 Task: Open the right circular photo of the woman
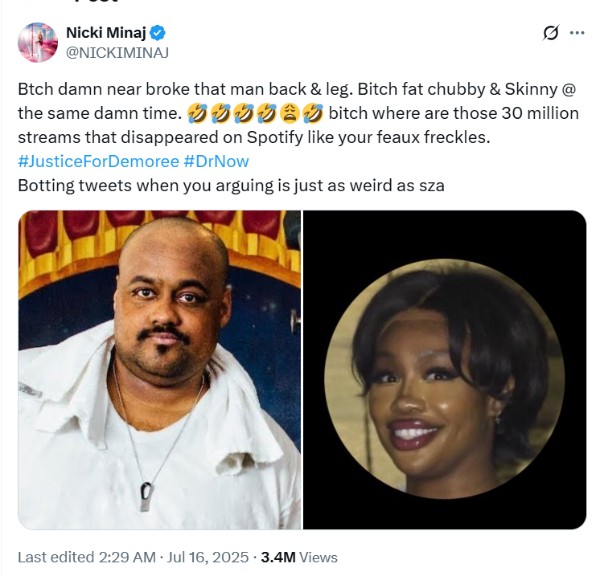click(444, 370)
